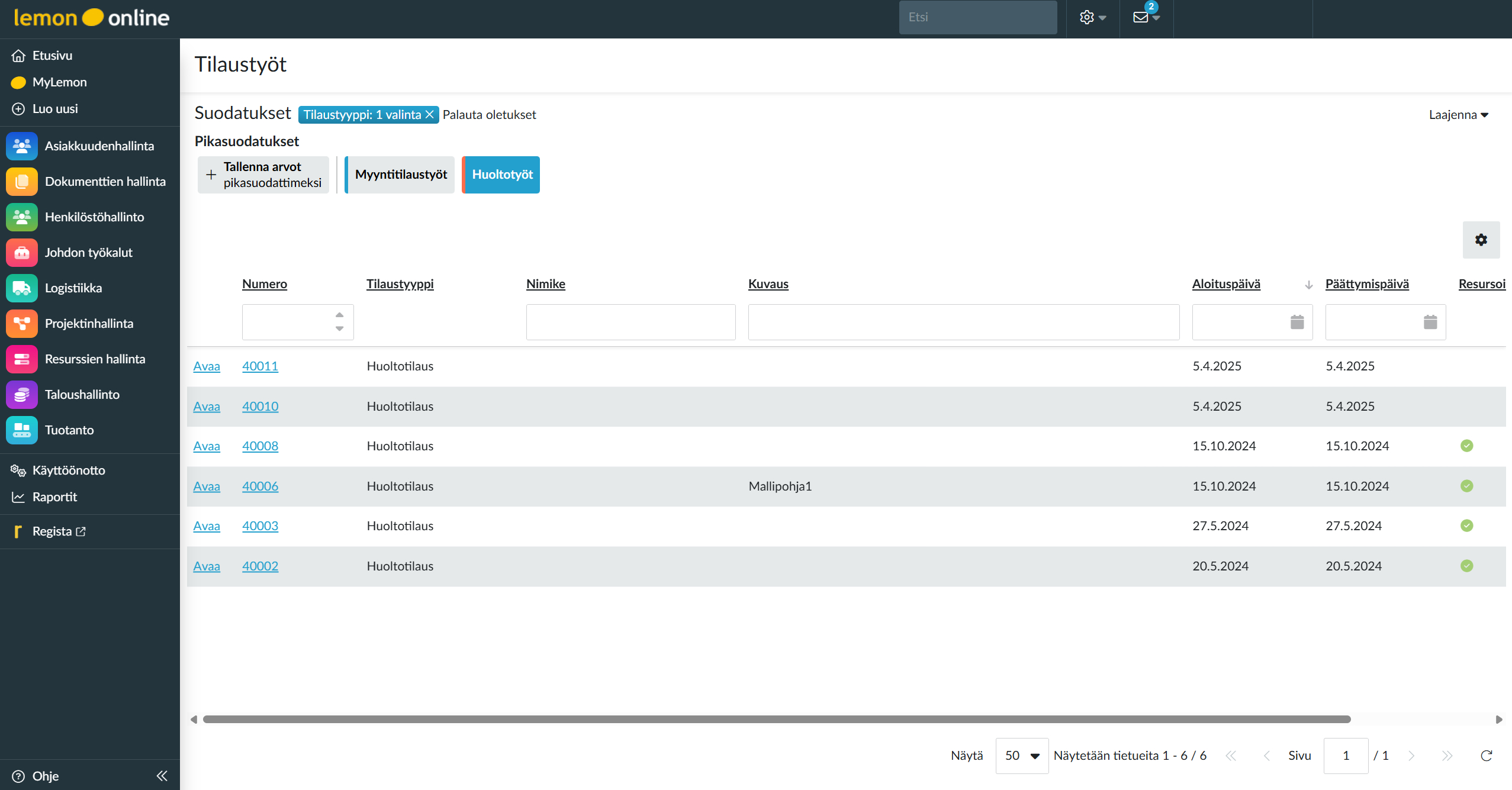Expand filters with Laajenna

click(1458, 115)
